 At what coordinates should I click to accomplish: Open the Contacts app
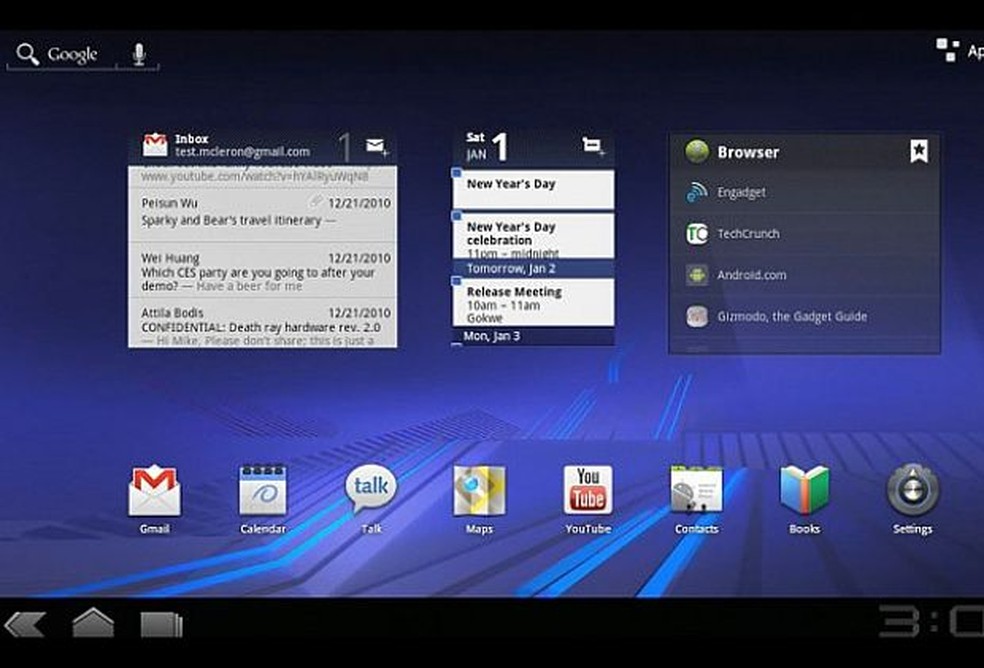[696, 490]
